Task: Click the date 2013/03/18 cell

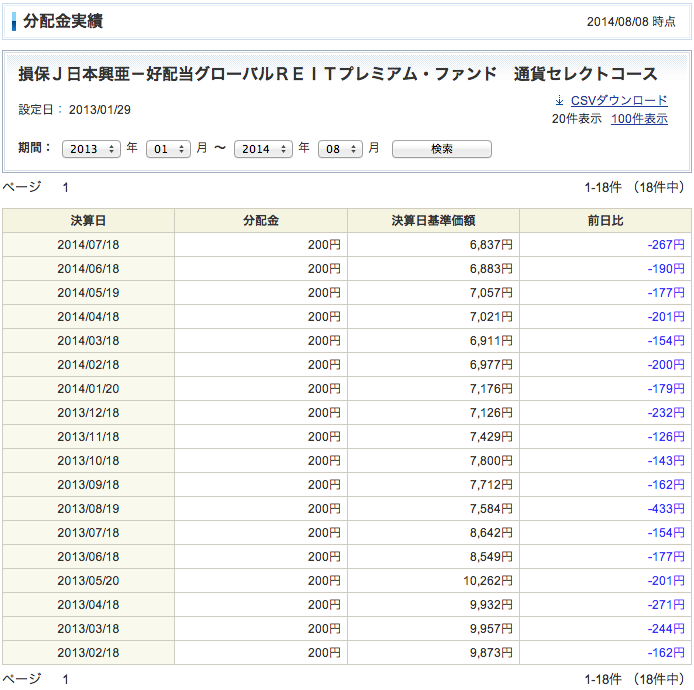Action: [88, 628]
